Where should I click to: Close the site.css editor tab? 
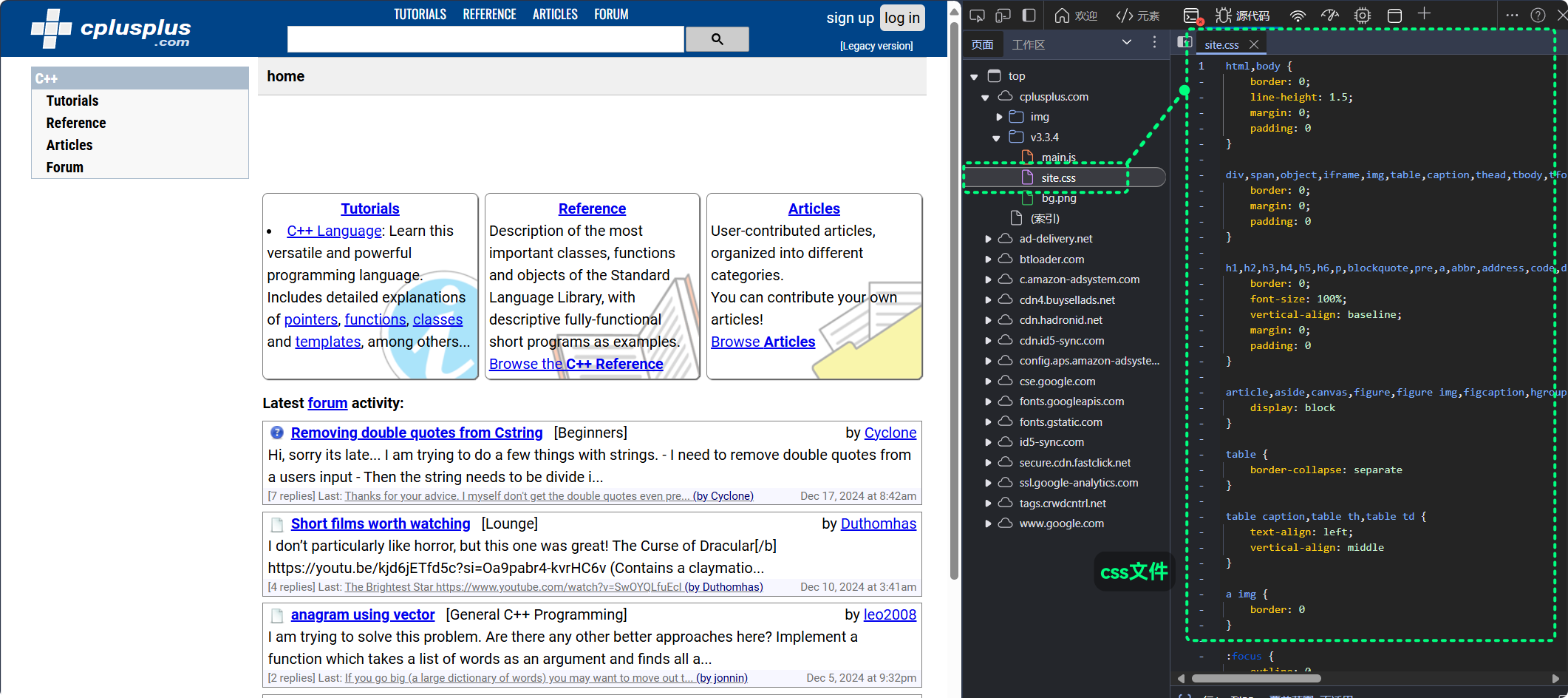tap(1254, 44)
